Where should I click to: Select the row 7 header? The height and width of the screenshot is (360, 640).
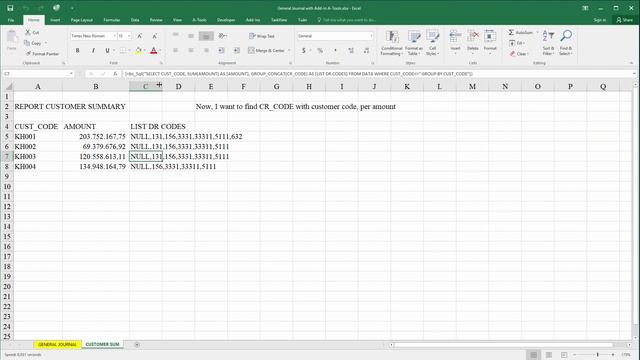pos(7,156)
